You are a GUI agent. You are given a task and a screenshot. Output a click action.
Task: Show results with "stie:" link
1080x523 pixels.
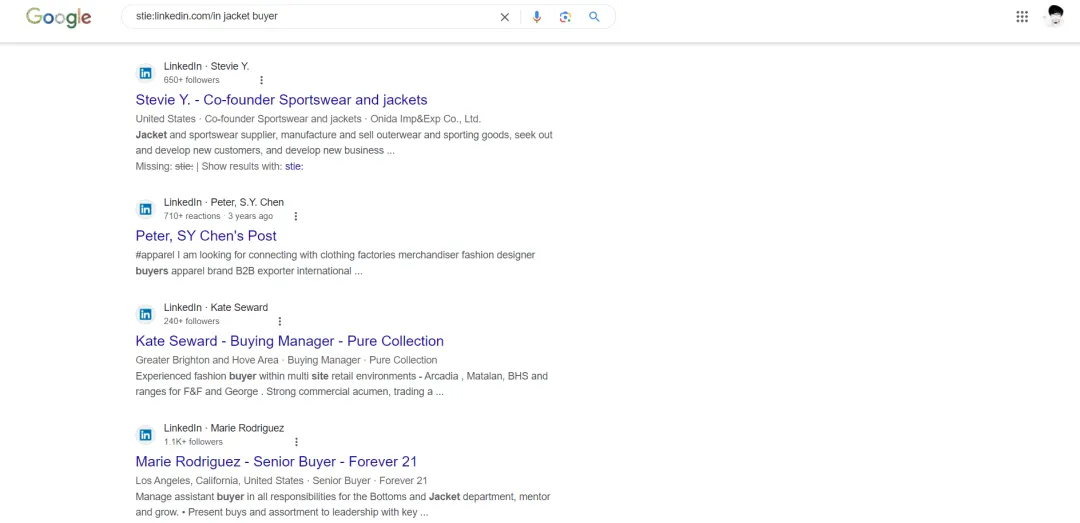coord(294,166)
